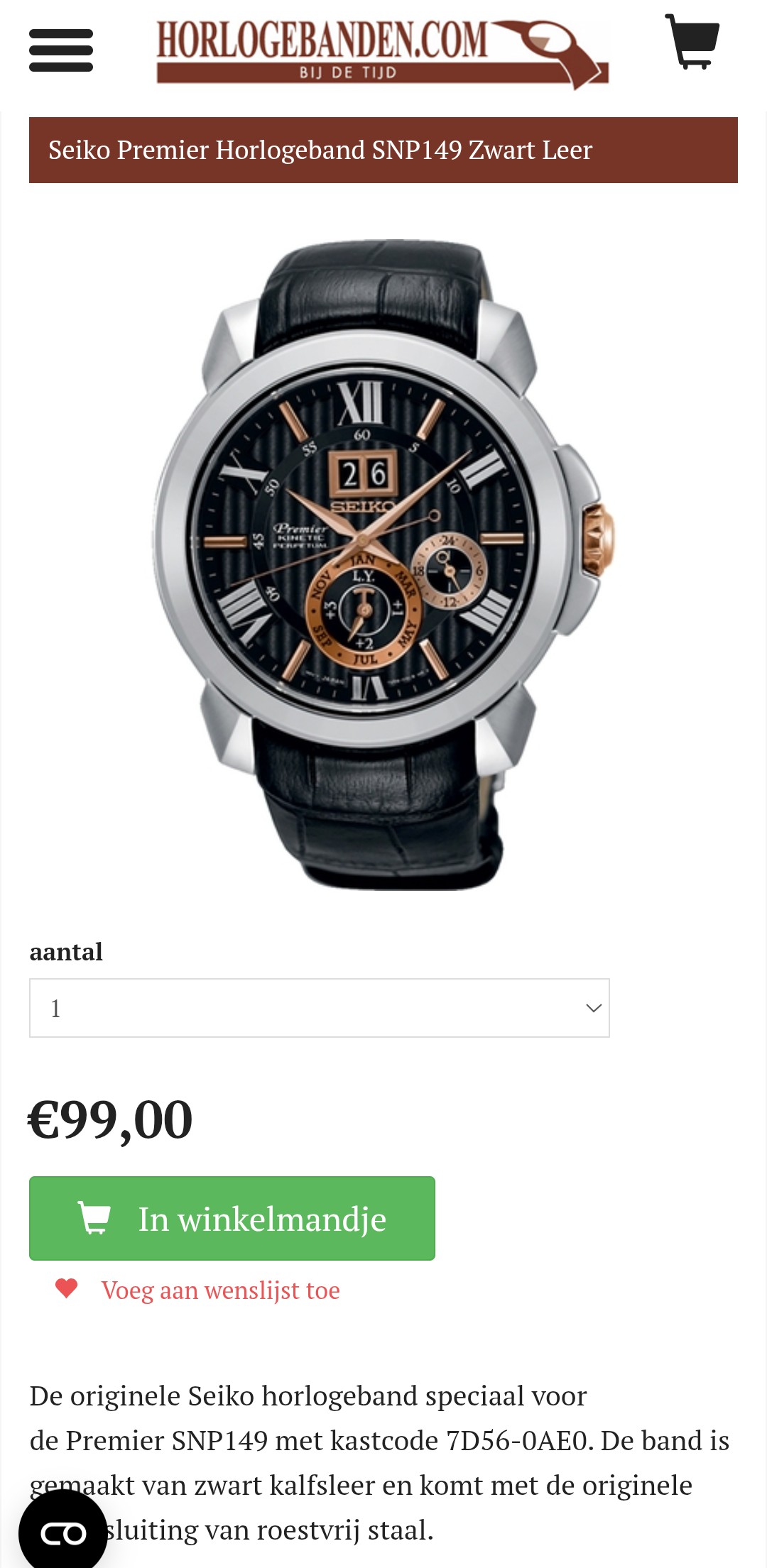Viewport: 767px width, 1568px height.
Task: Click Voeg aan wenslijst toe link
Action: [x=220, y=1290]
